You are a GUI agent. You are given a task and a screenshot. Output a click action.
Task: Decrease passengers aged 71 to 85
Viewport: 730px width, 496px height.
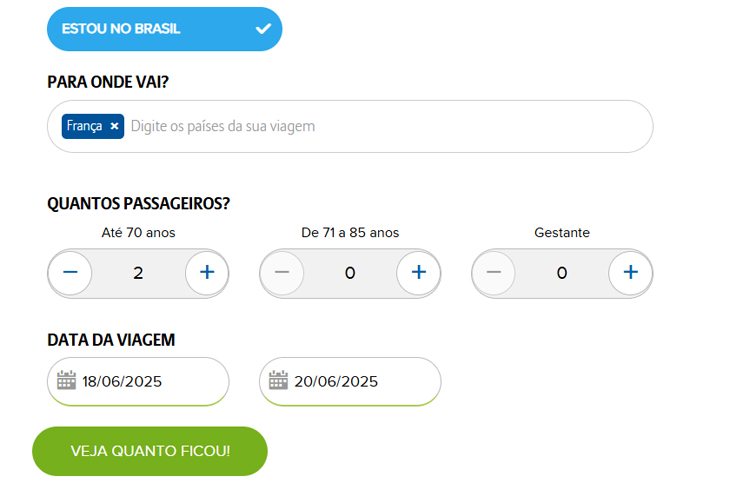tap(282, 272)
